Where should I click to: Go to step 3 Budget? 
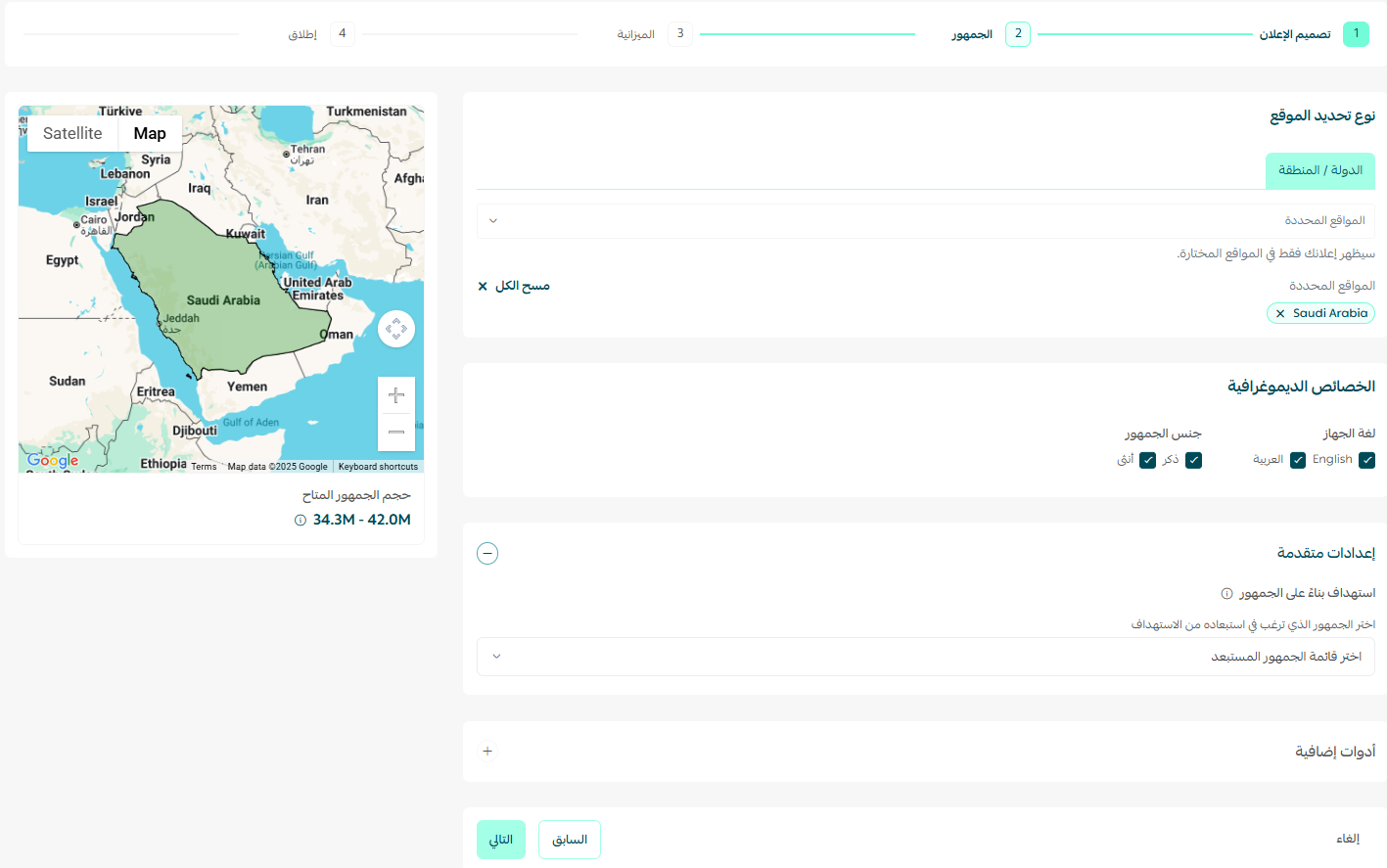click(679, 34)
